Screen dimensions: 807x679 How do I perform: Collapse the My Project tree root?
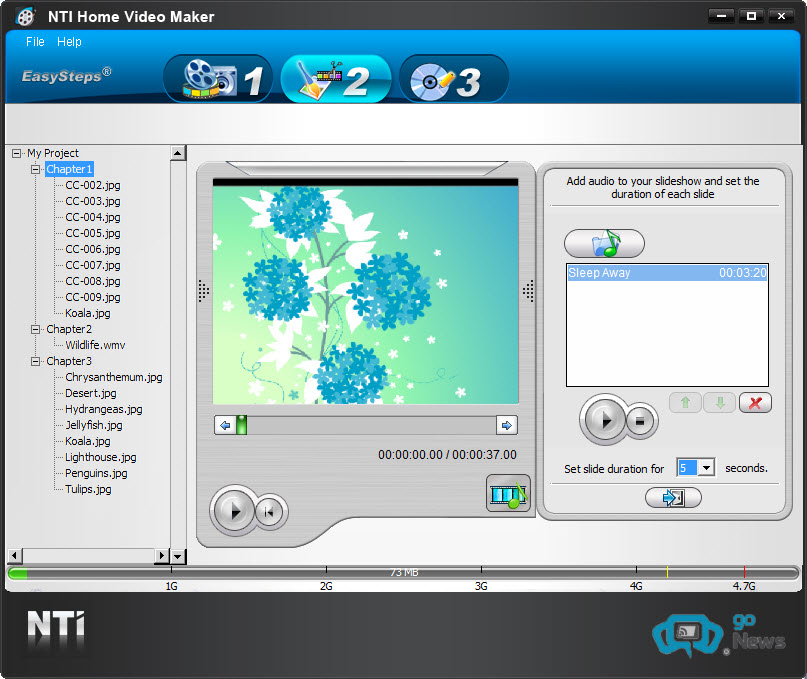pos(16,153)
